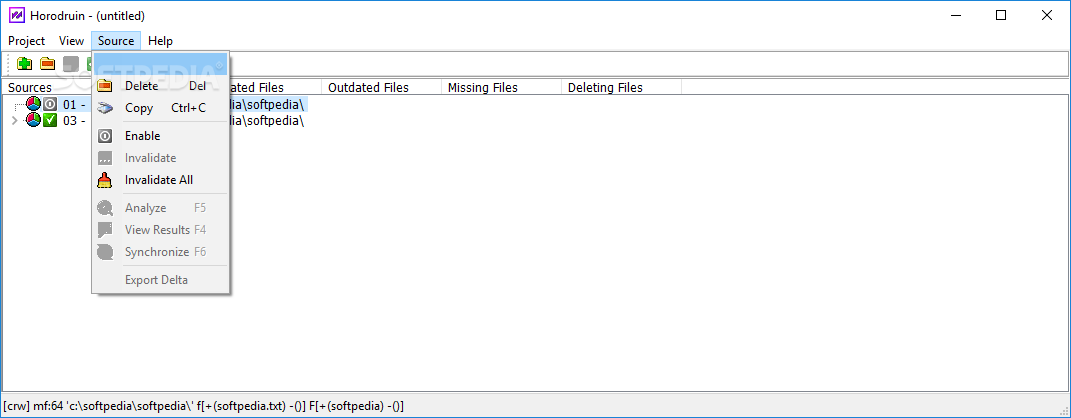
Task: Open the Help menu
Action: (x=161, y=41)
